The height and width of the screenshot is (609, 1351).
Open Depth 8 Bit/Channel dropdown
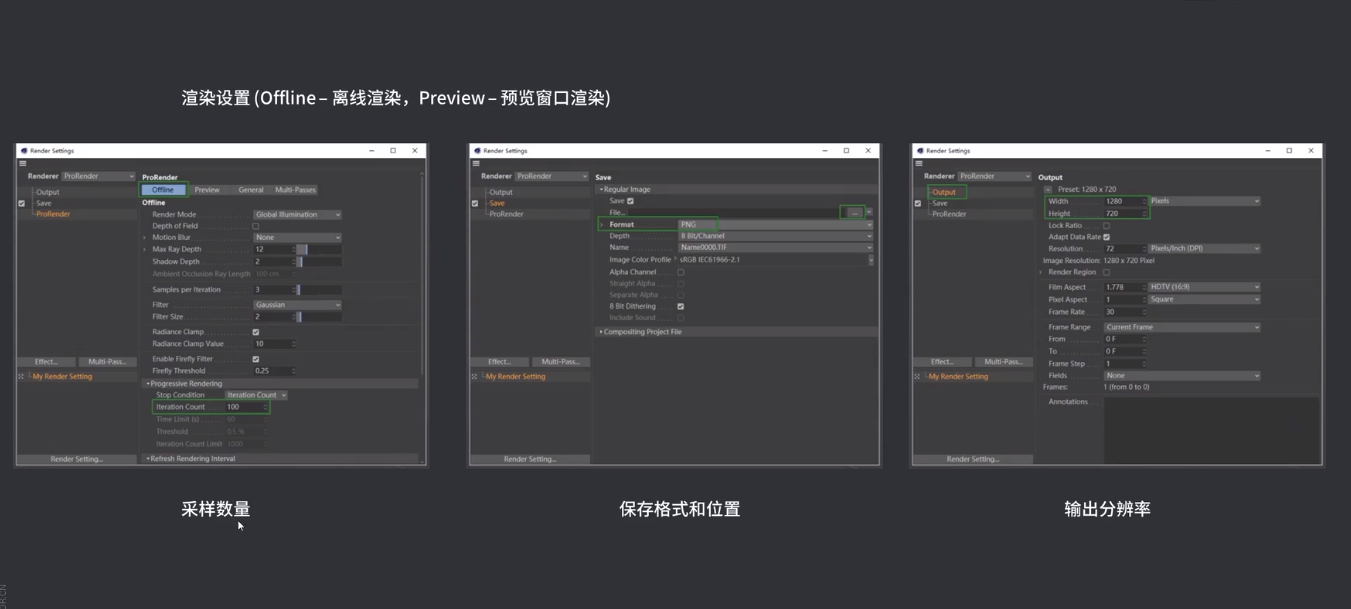tap(775, 236)
